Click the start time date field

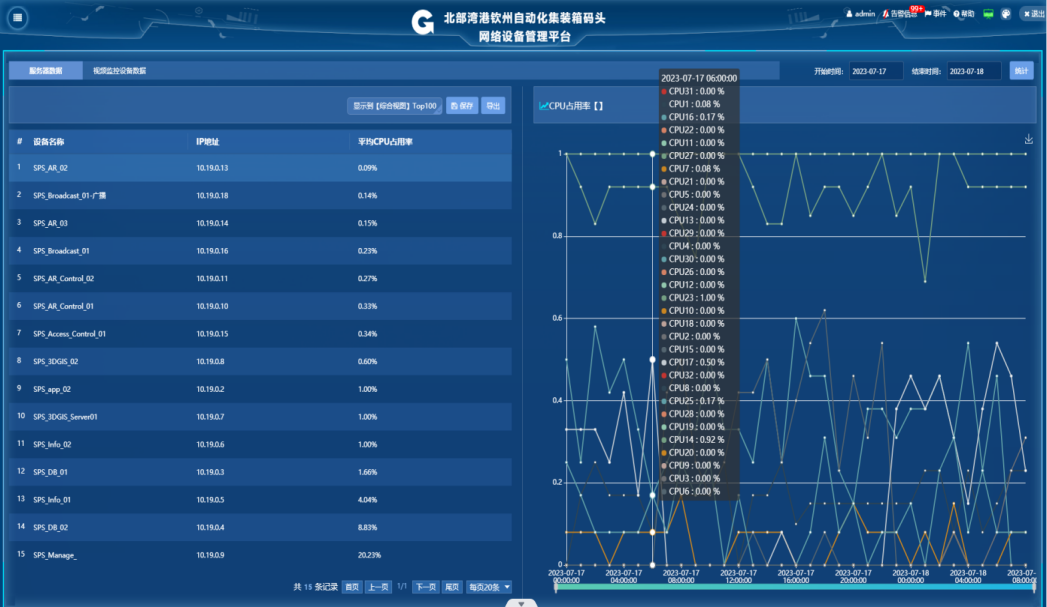[x=876, y=71]
